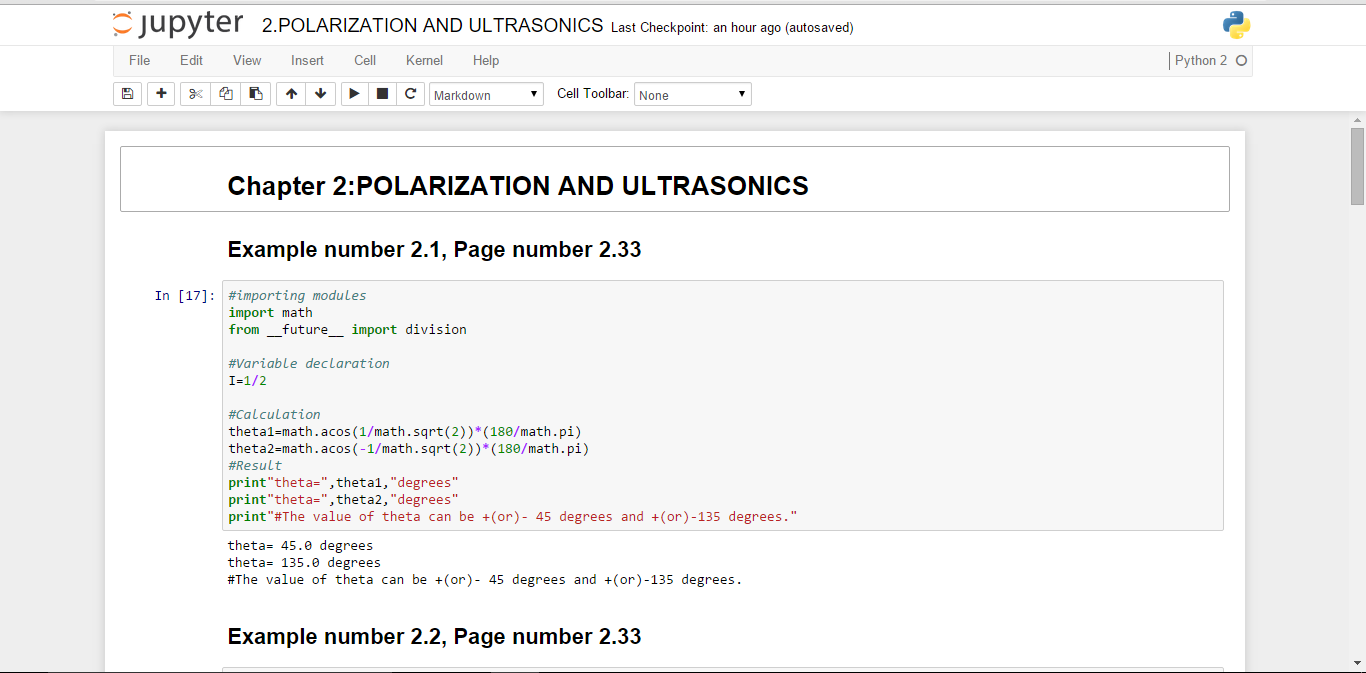
Task: Expand the Cell Toolbar None dropdown
Action: tap(692, 95)
